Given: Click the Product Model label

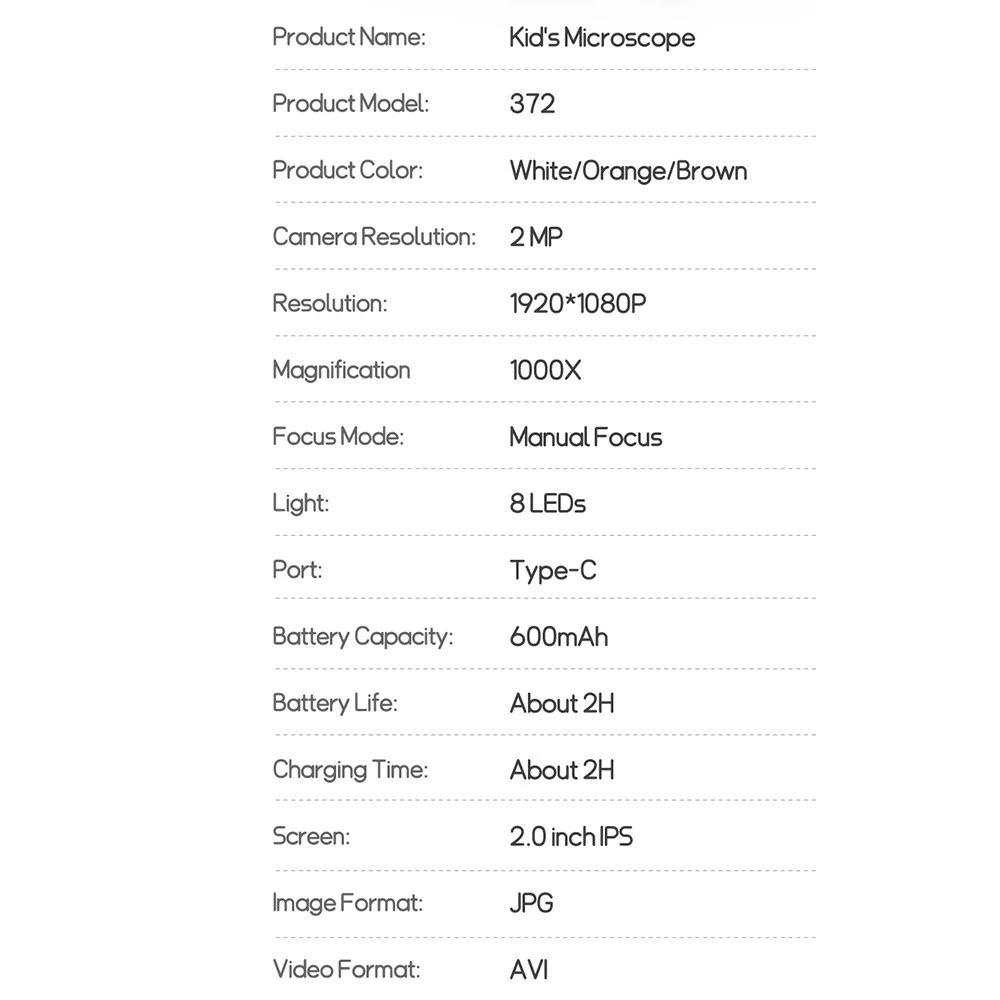Looking at the screenshot, I should pos(351,103).
